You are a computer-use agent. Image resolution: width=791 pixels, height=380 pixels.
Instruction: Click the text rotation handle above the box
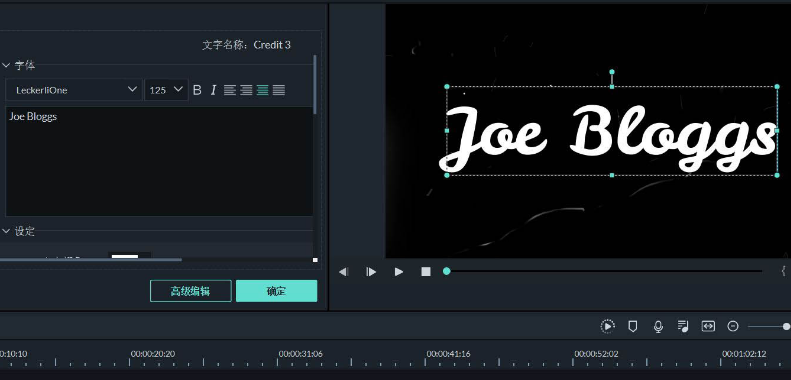(612, 72)
